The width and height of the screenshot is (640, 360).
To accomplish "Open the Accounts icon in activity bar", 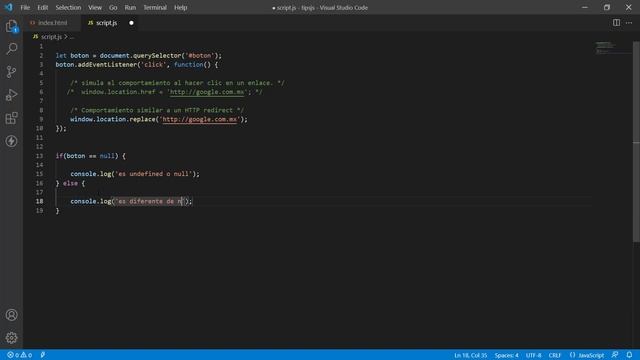I will click(x=11, y=315).
